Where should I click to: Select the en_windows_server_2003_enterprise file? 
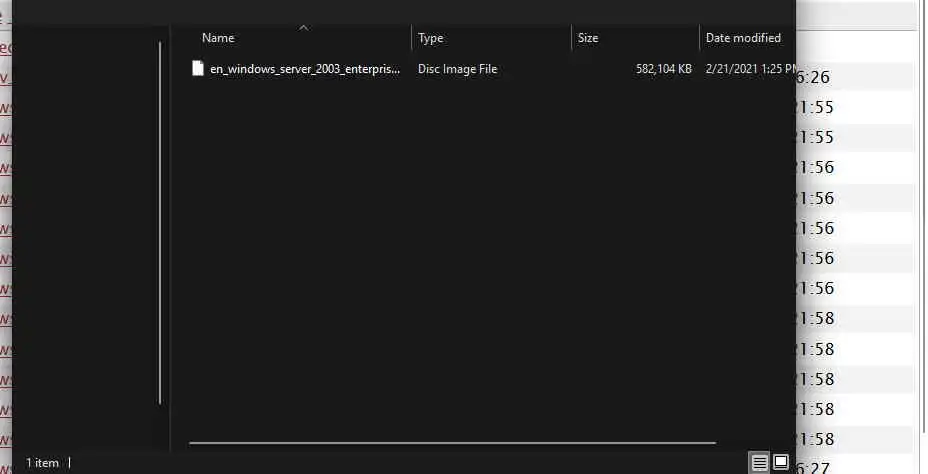(x=305, y=69)
